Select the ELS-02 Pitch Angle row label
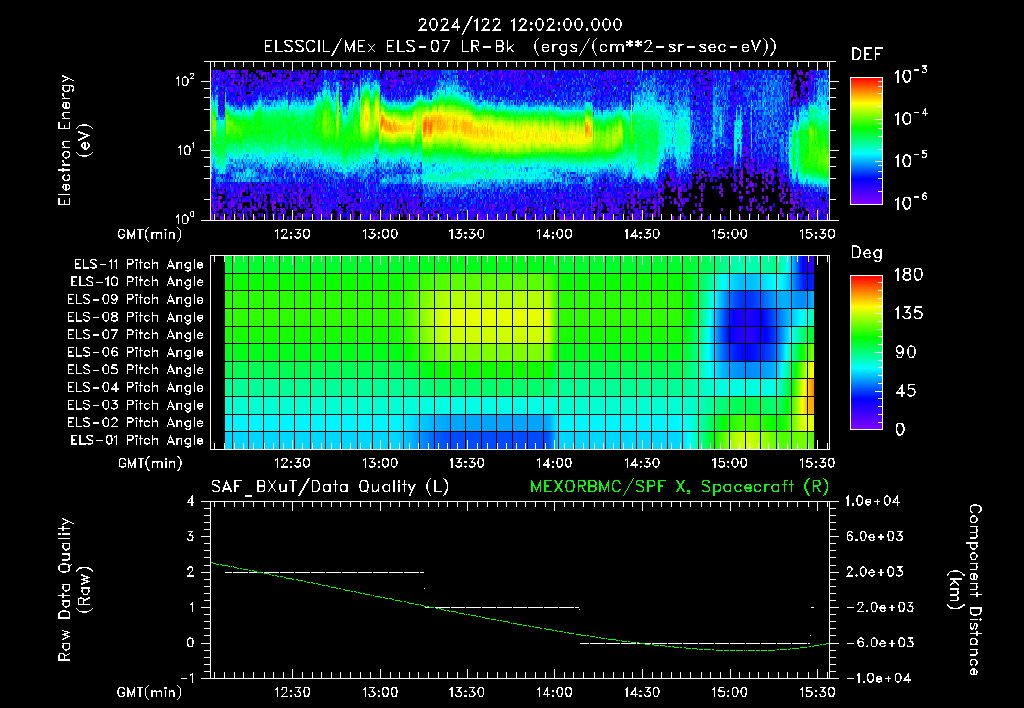Viewport: 1024px width, 708px height. [x=136, y=423]
